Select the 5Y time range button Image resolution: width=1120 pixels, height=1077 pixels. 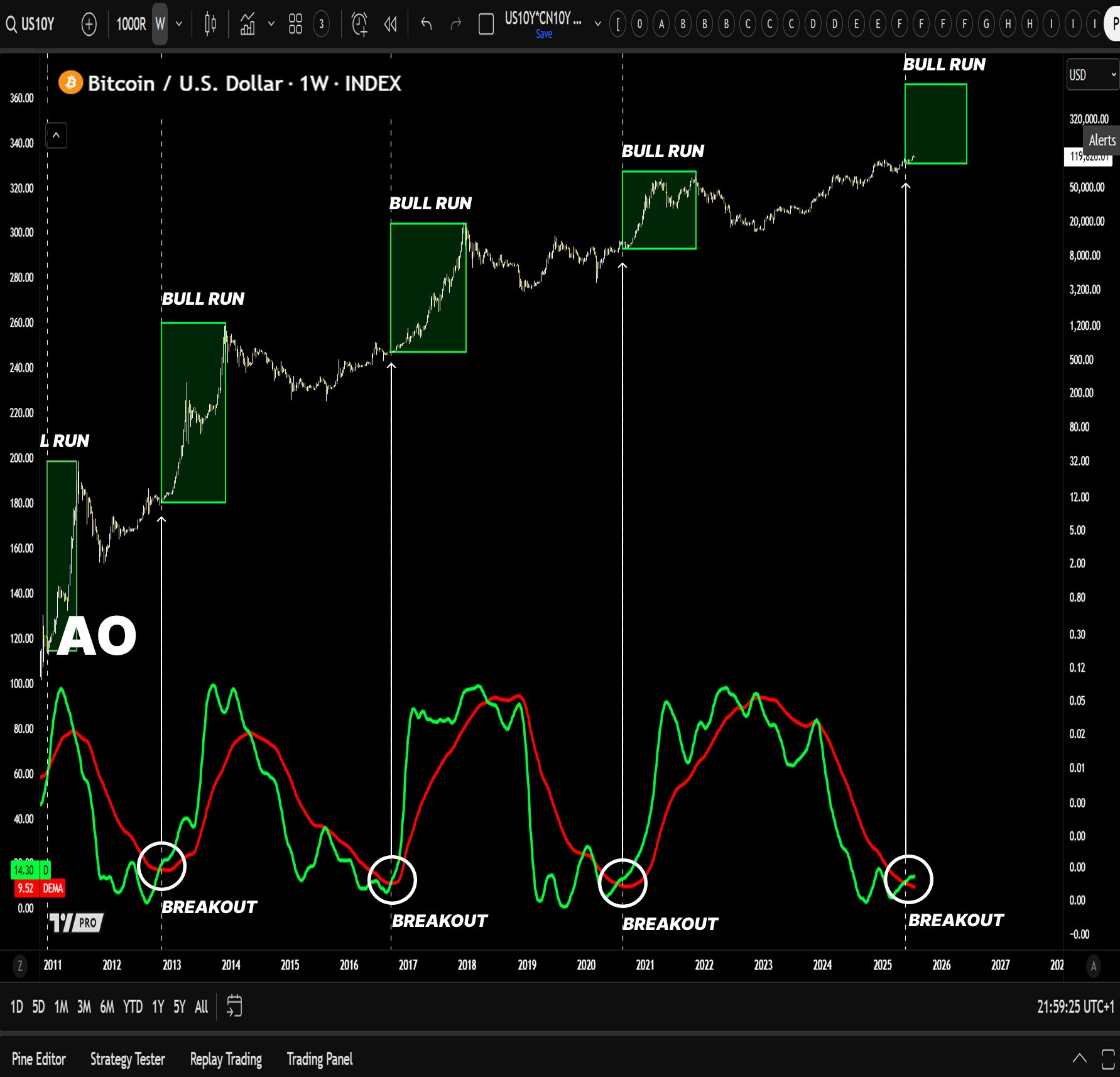tap(180, 1007)
